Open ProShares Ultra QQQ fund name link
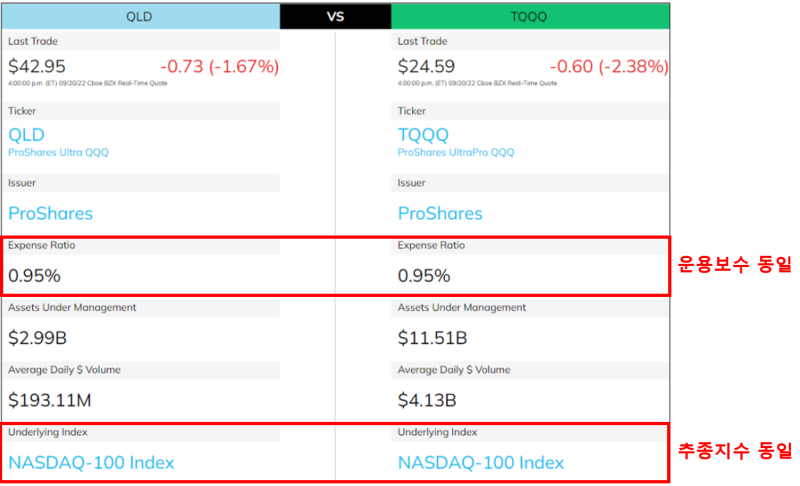This screenshot has width=800, height=486. click(58, 152)
